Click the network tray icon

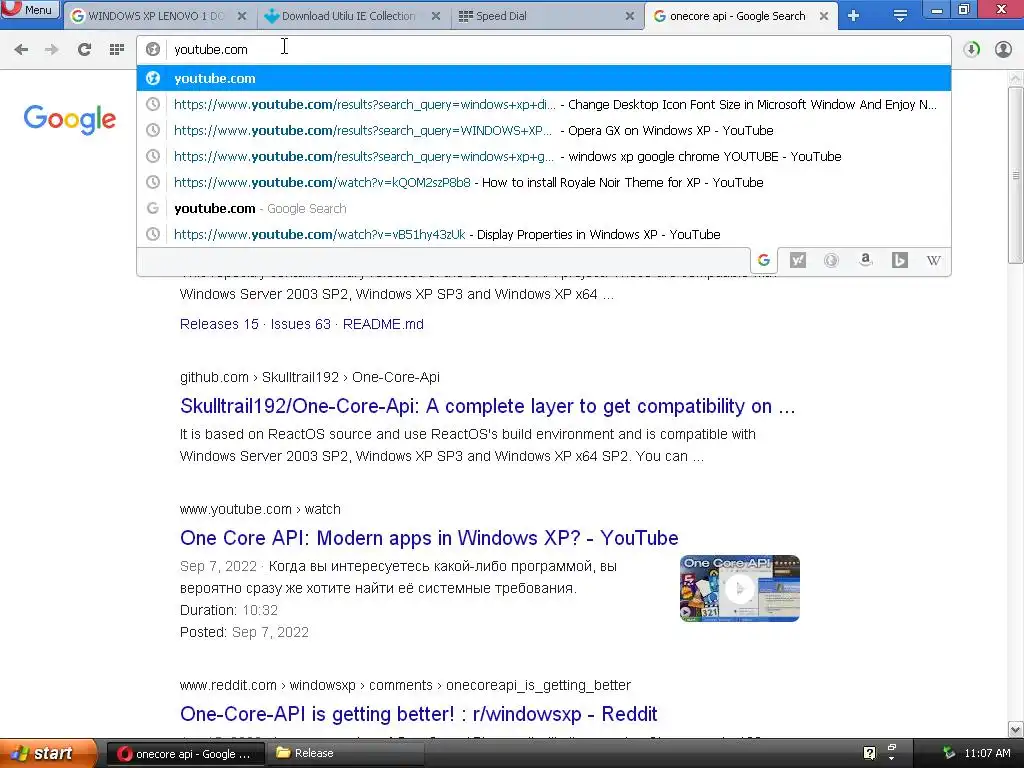[x=948, y=754]
